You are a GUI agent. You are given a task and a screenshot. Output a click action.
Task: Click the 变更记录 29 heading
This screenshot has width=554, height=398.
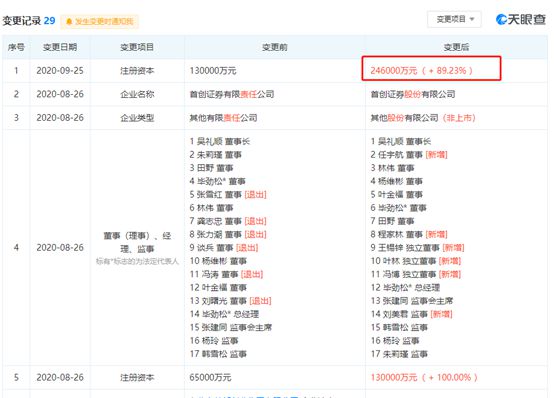[29, 21]
